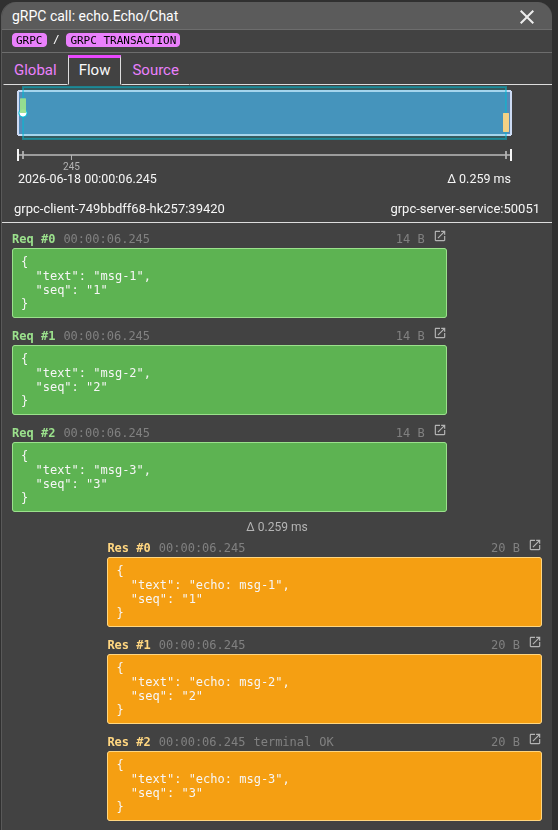Screen dimensions: 558x830
Task: Click the right handle of timeline range
Action: pos(509,155)
